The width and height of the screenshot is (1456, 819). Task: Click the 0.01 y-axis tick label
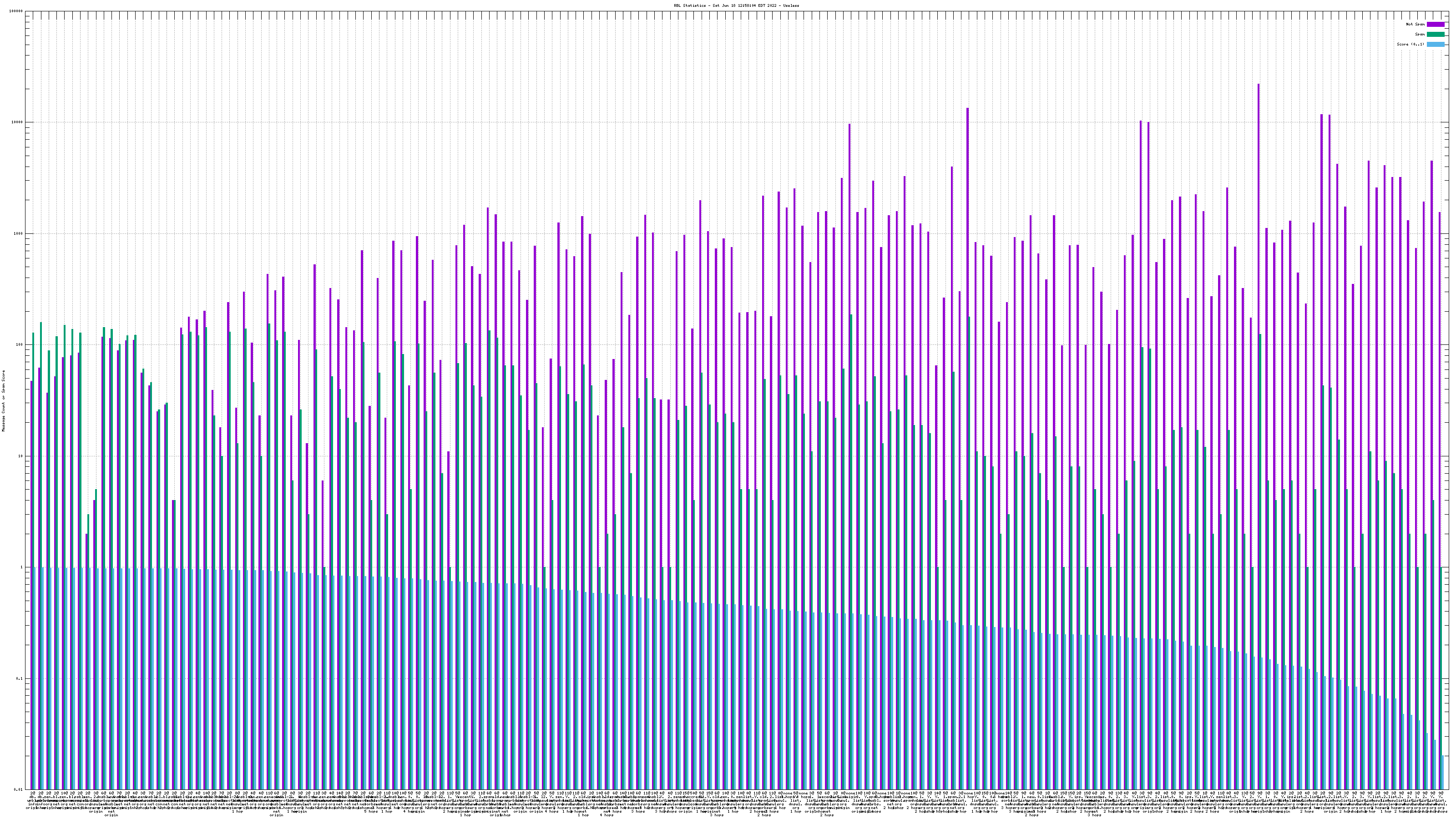[x=19, y=789]
